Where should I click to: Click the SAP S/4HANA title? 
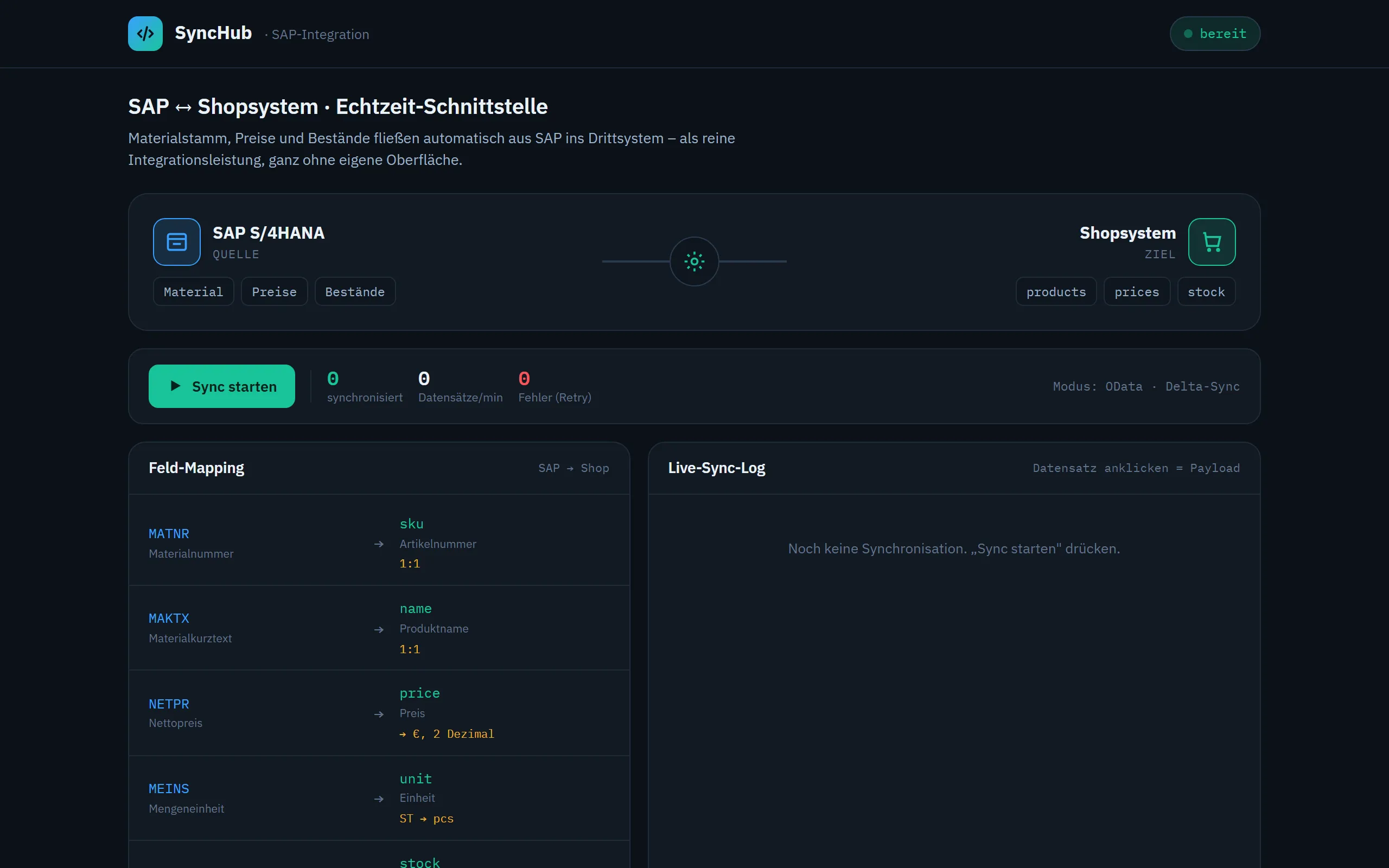269,233
